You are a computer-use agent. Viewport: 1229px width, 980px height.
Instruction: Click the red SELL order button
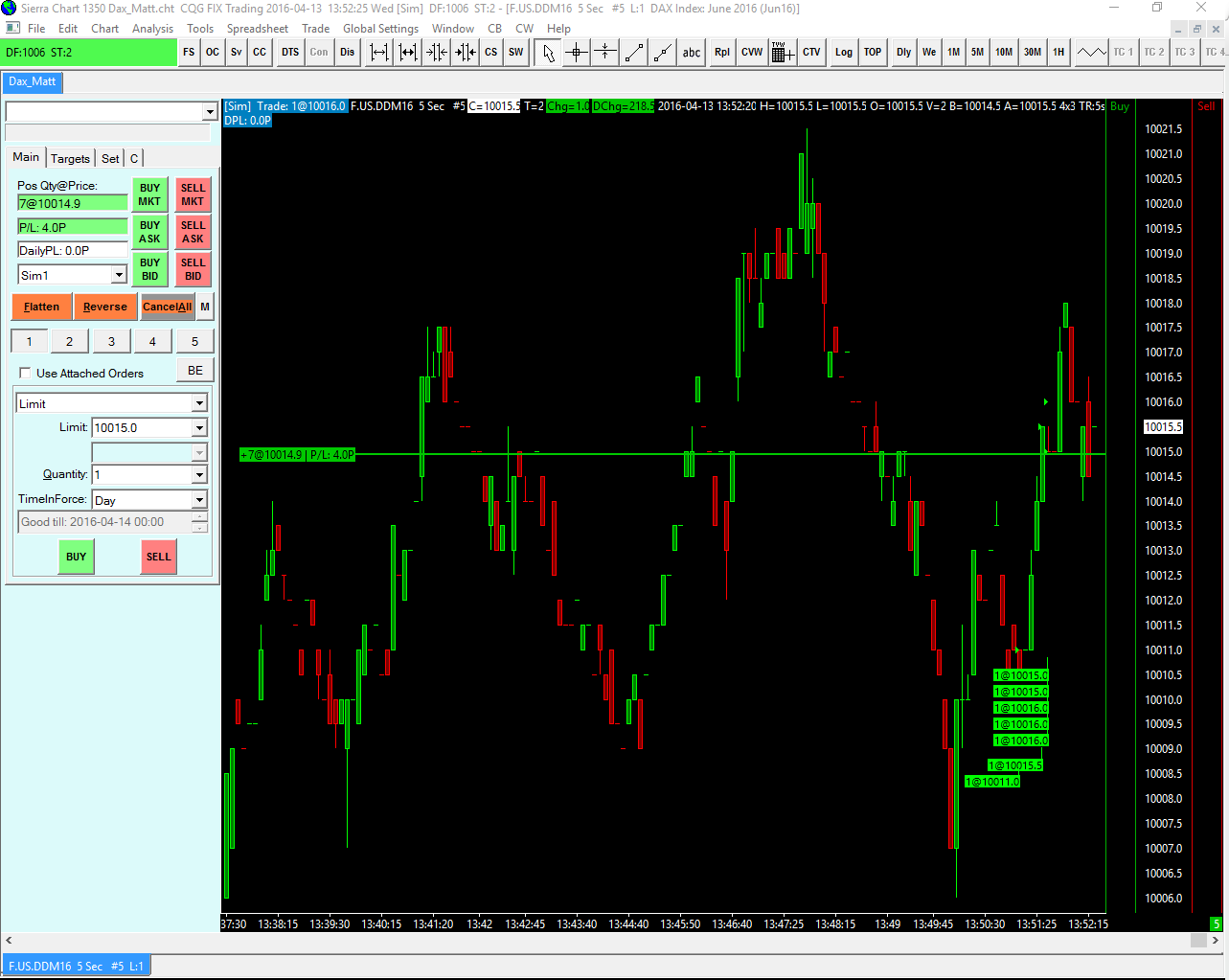(159, 557)
